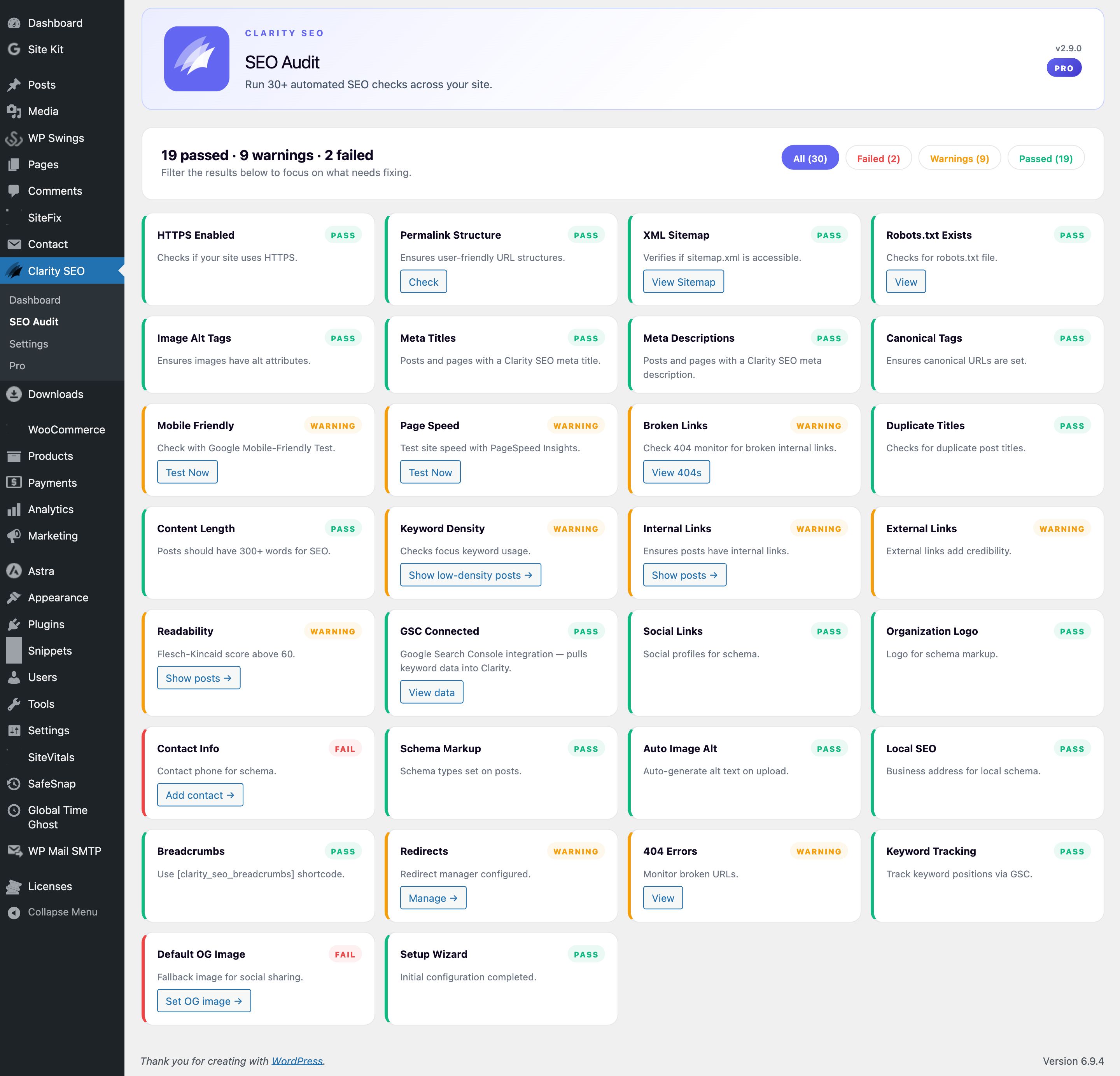Click Test Now under Mobile Friendly

(x=187, y=472)
